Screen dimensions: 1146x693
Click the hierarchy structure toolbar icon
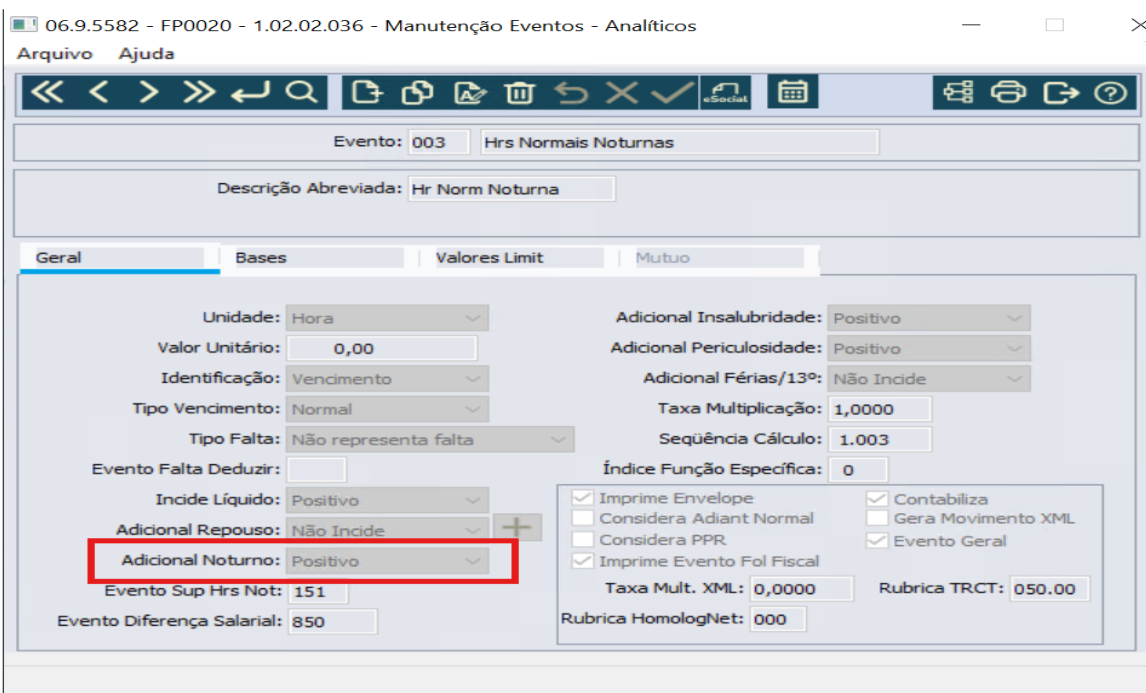point(958,93)
